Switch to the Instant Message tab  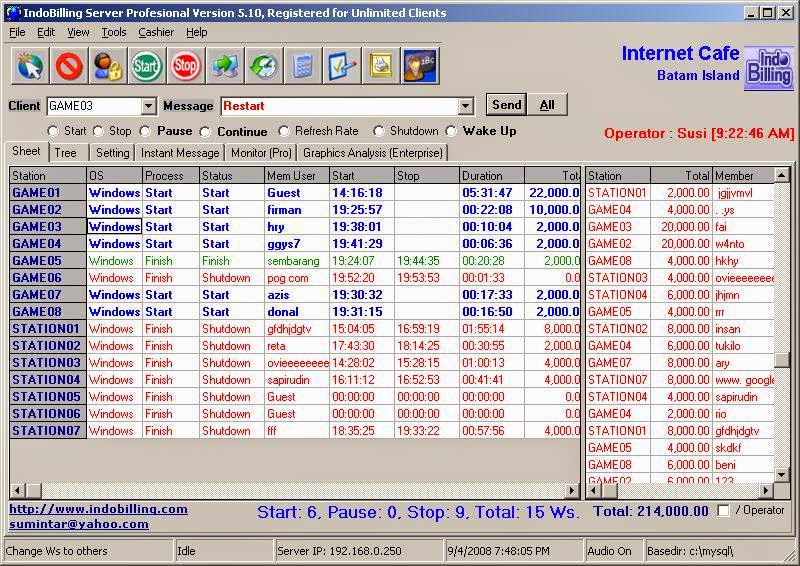[180, 153]
